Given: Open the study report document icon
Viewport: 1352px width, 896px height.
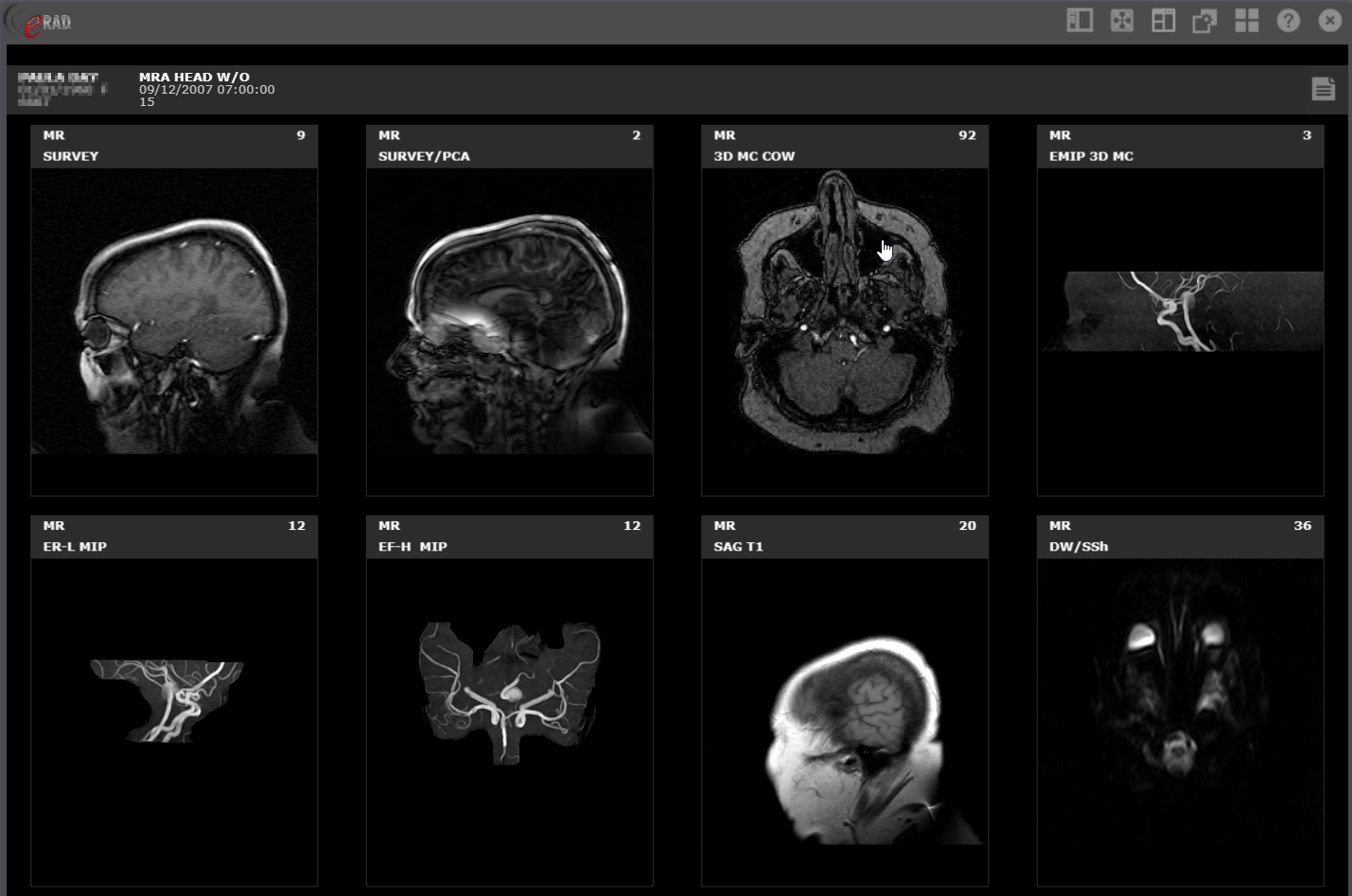Looking at the screenshot, I should (1323, 89).
